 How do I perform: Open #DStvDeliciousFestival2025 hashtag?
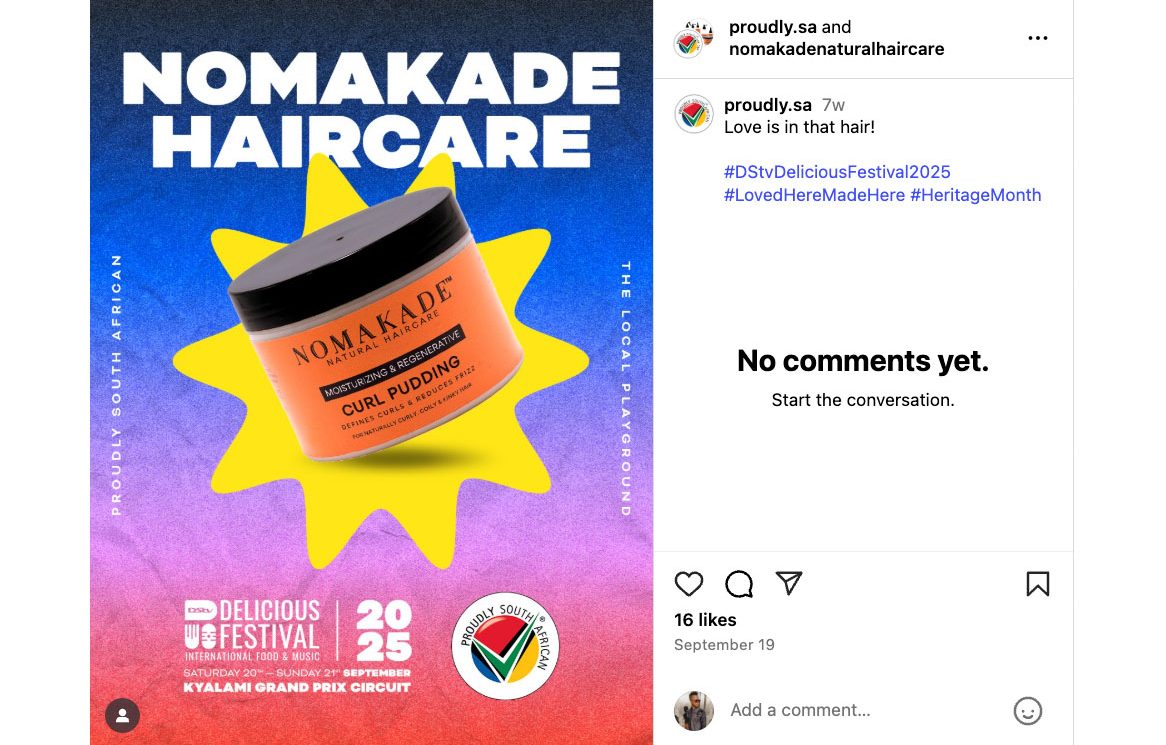point(837,172)
